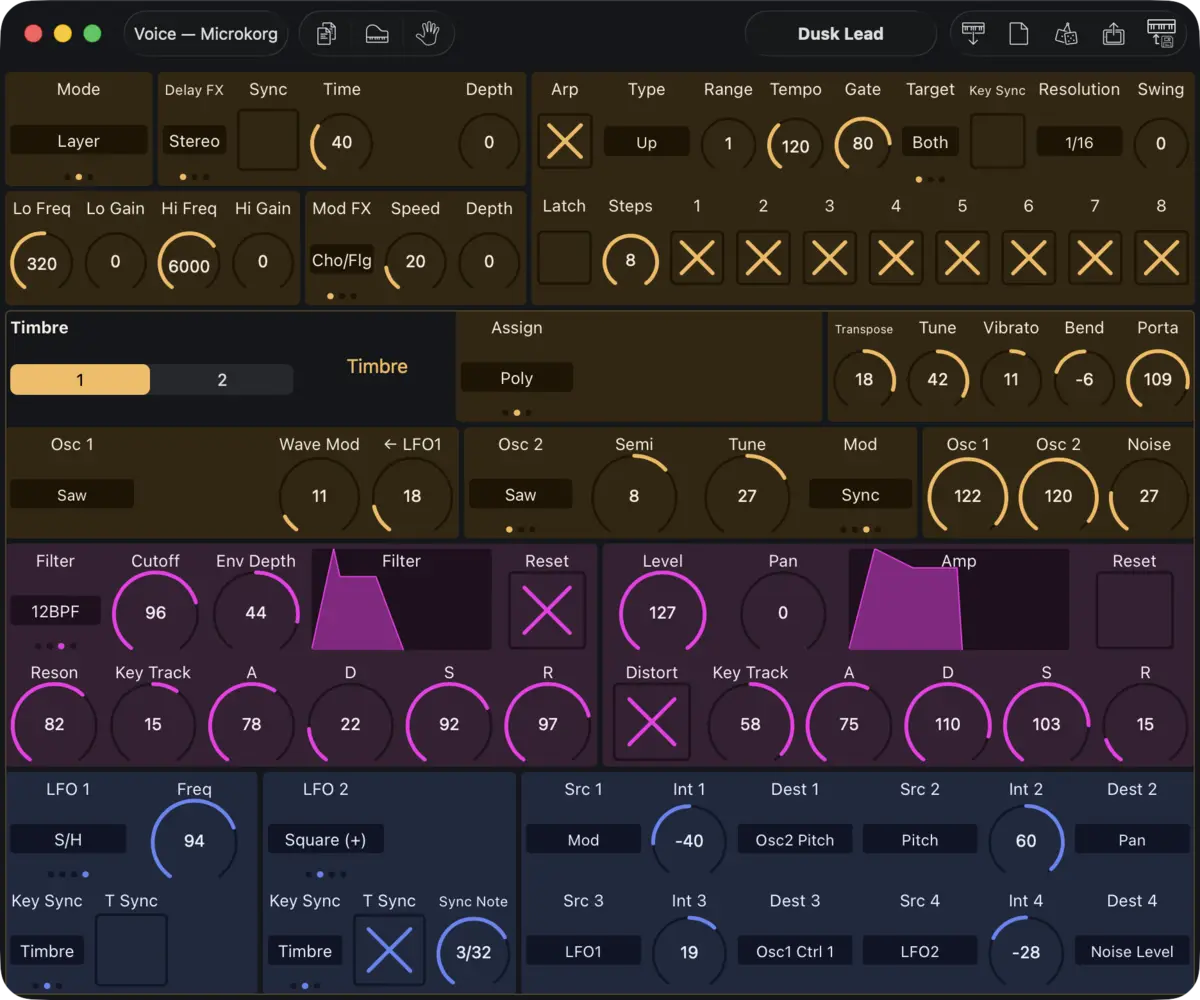Click the keyboard save-to-disk icon

(1161, 34)
